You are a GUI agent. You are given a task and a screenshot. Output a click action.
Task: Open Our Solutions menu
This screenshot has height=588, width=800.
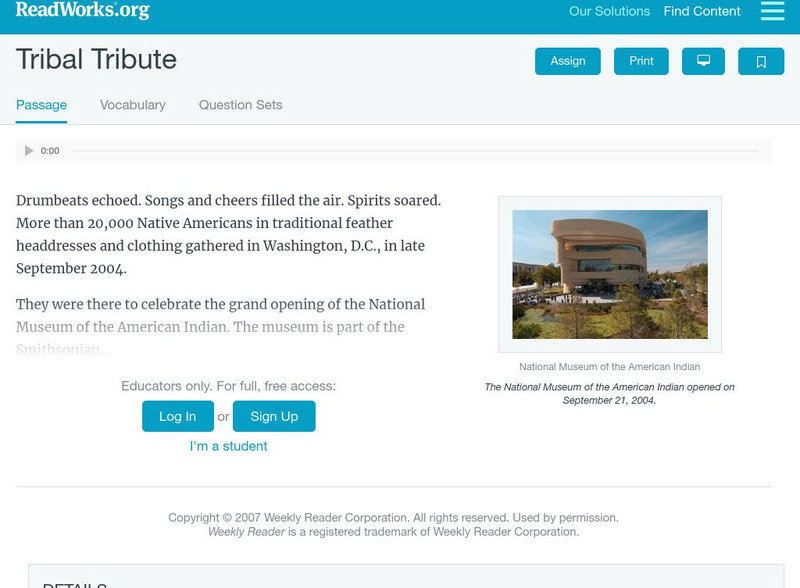coord(609,12)
